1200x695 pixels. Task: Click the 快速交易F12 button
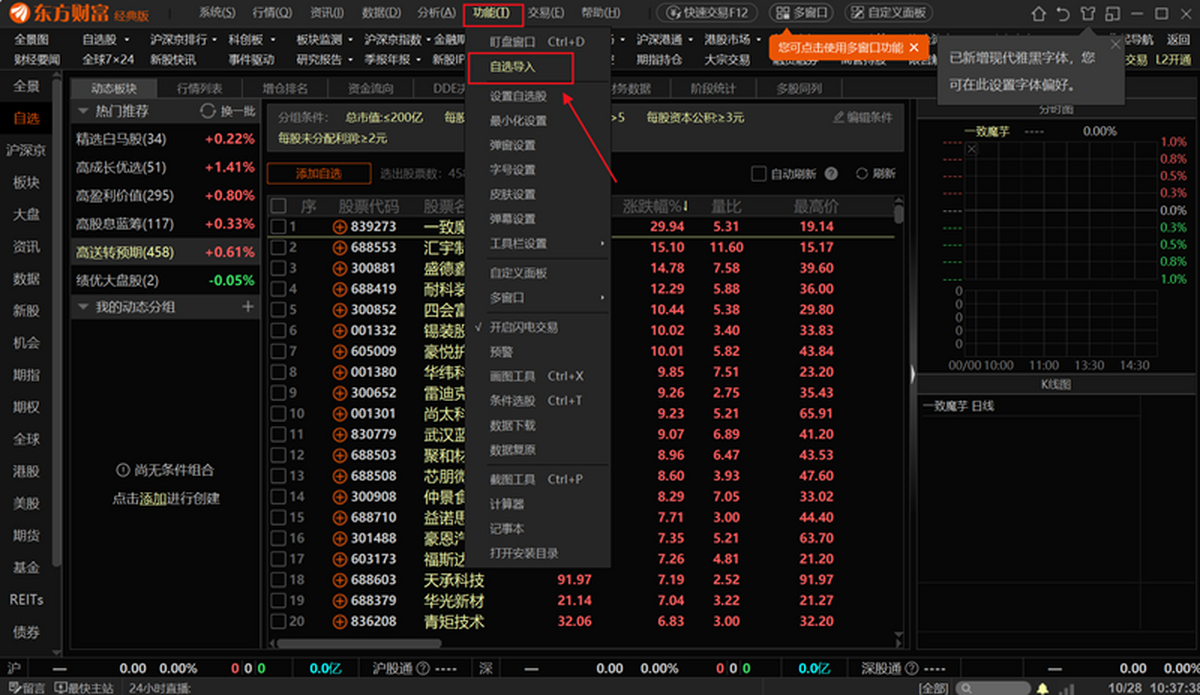pyautogui.click(x=708, y=13)
